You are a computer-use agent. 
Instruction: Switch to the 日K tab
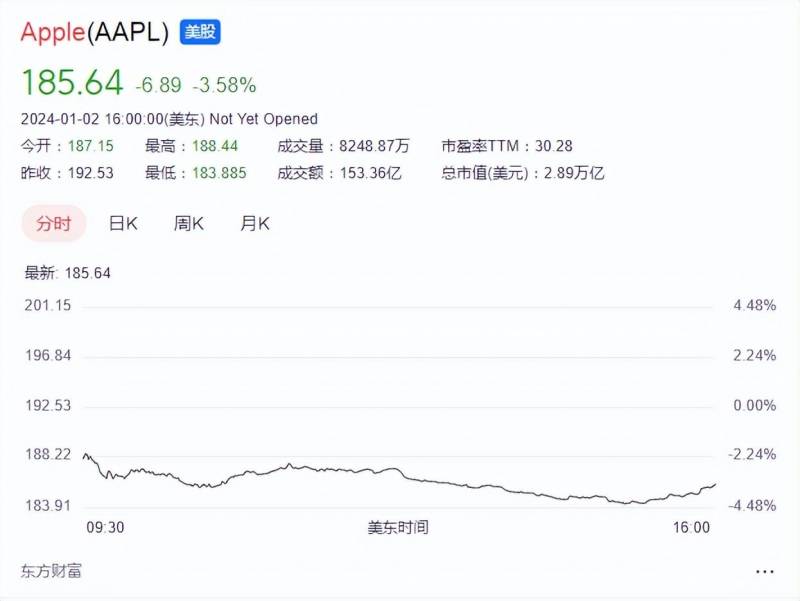[123, 223]
